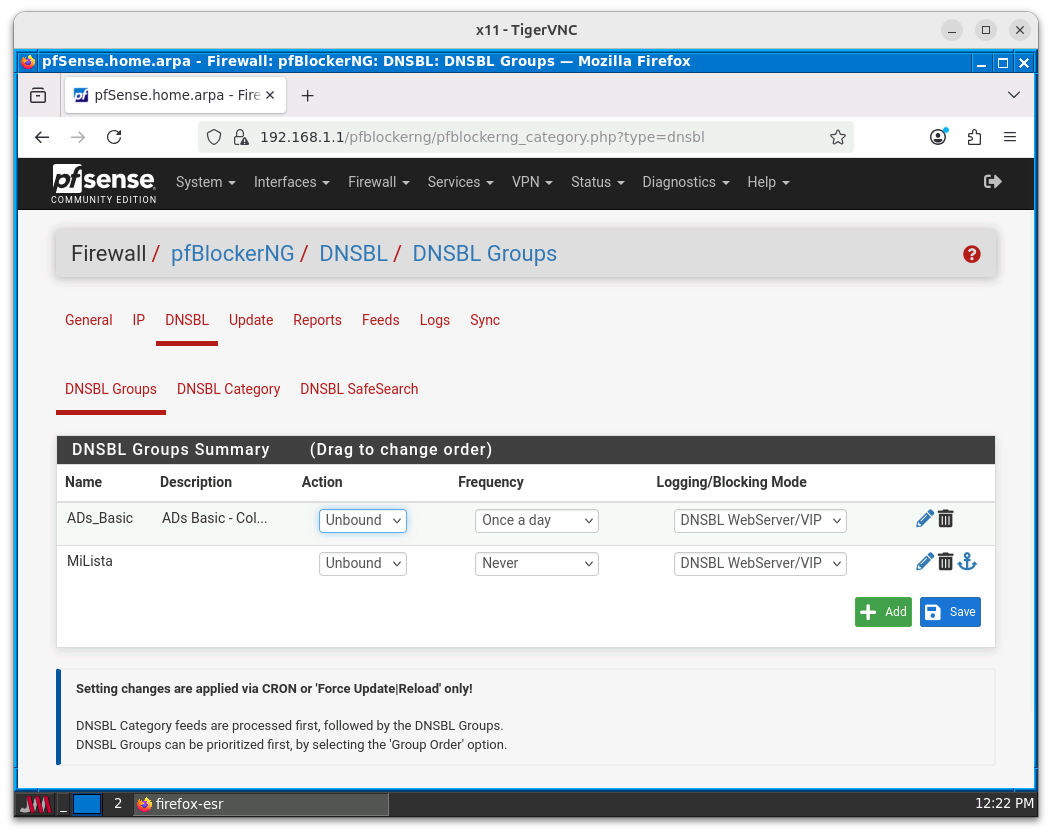Expand the Services menu
1052x834 pixels.
[460, 183]
